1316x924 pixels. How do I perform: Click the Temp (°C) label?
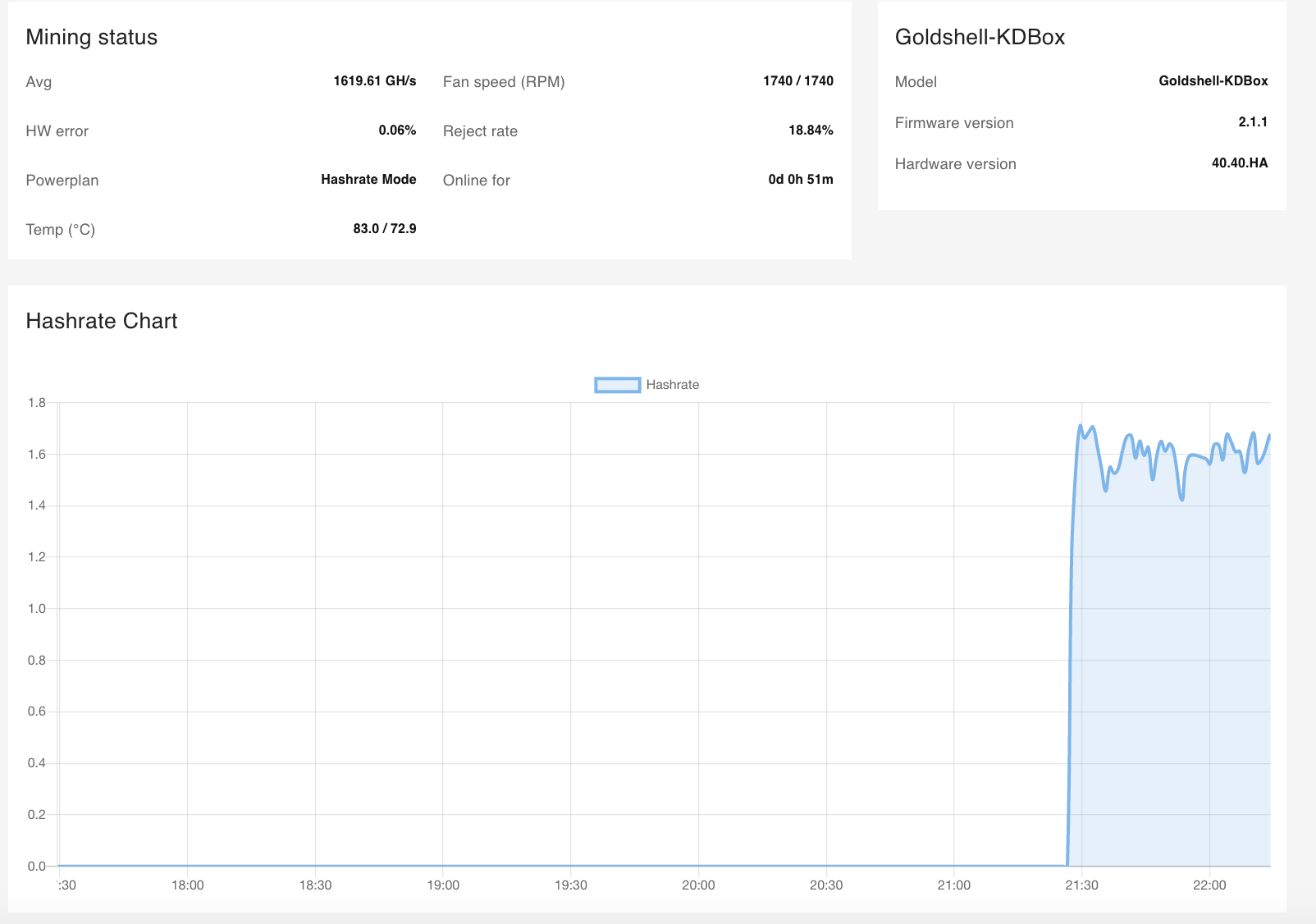[x=61, y=230]
